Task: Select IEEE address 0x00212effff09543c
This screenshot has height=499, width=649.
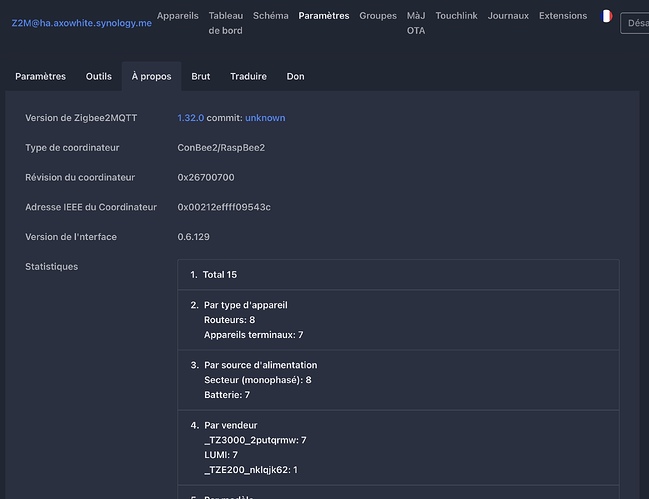Action: (224, 207)
